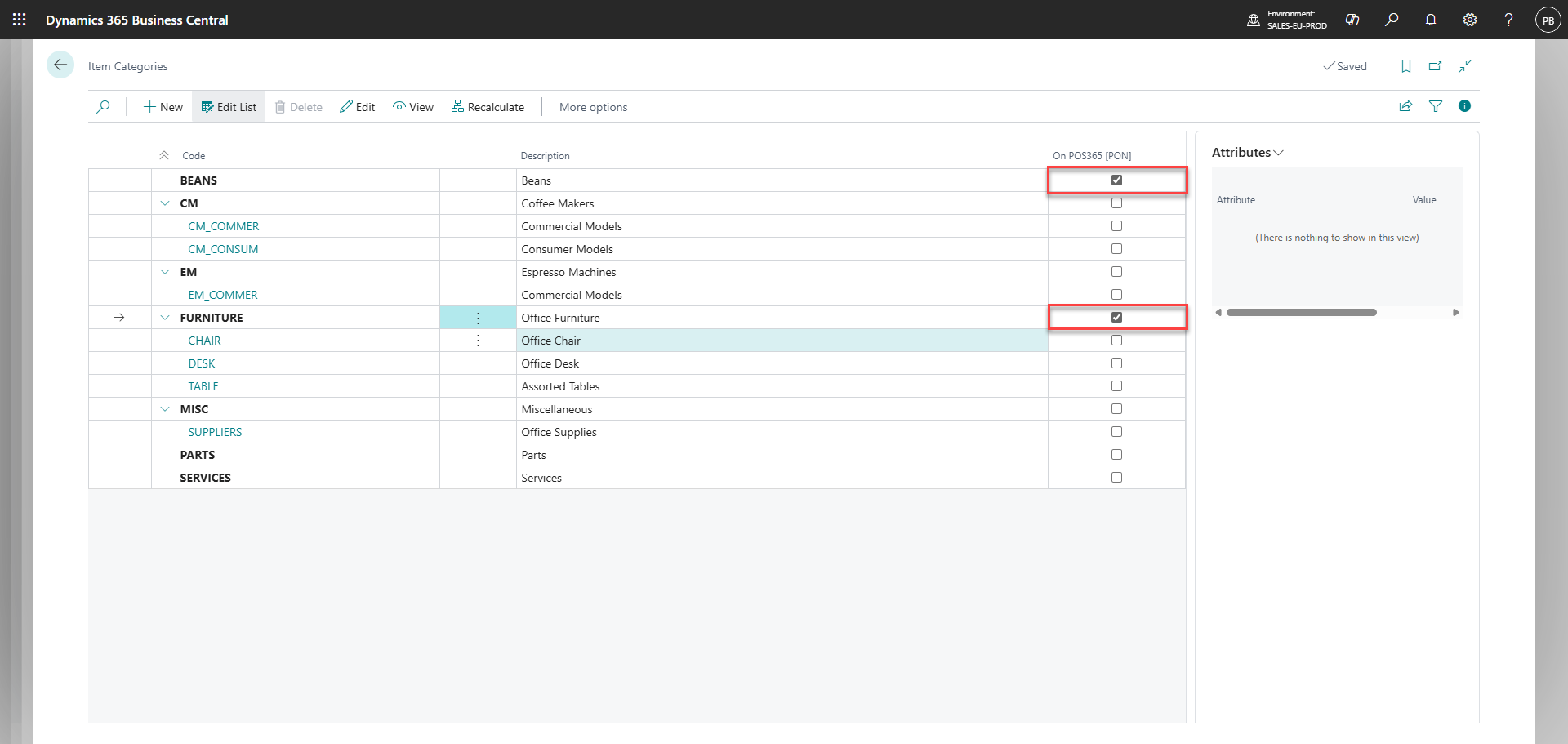Screen dimensions: 1568x744
Task: Select the BEANS code cell
Action: coord(296,180)
